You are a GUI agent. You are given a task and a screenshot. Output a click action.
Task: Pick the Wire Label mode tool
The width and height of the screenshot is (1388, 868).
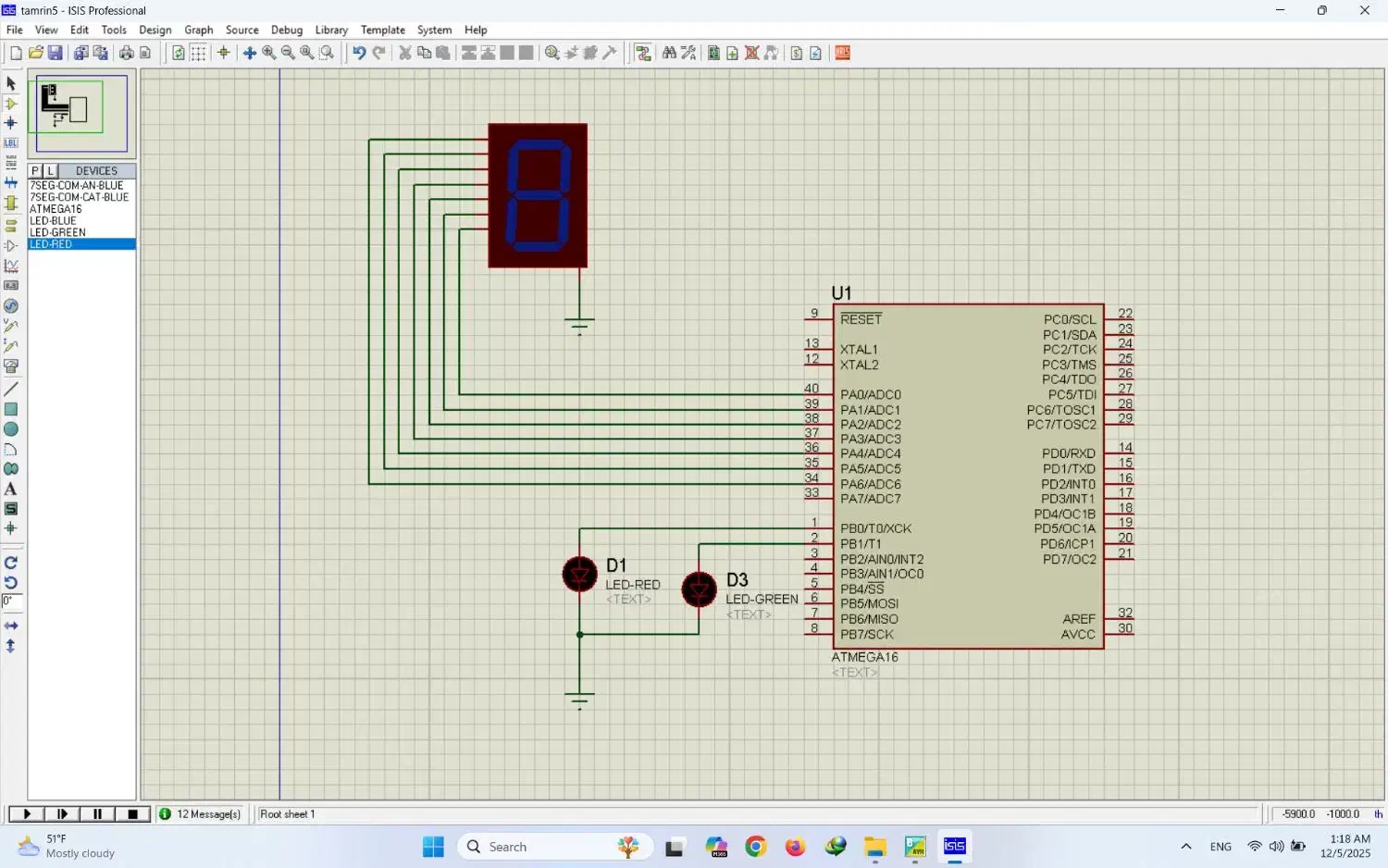11,143
